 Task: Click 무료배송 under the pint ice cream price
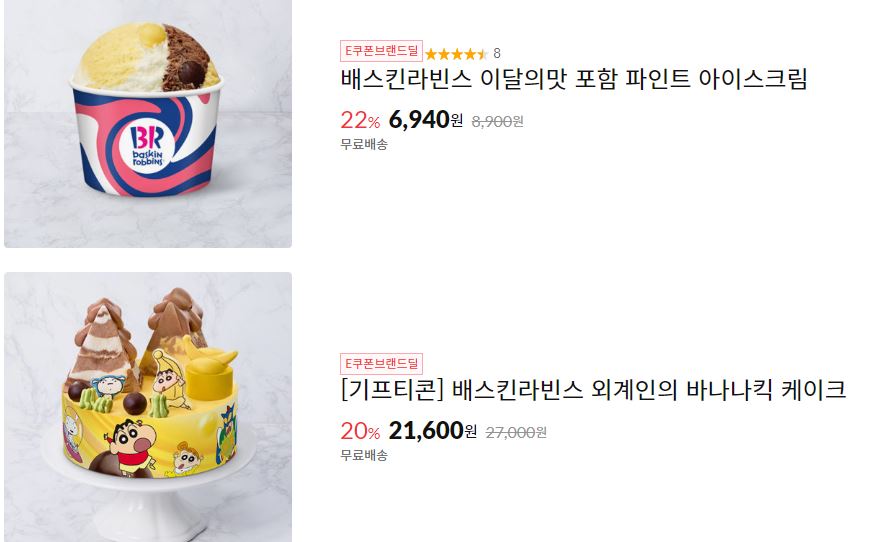[x=364, y=144]
